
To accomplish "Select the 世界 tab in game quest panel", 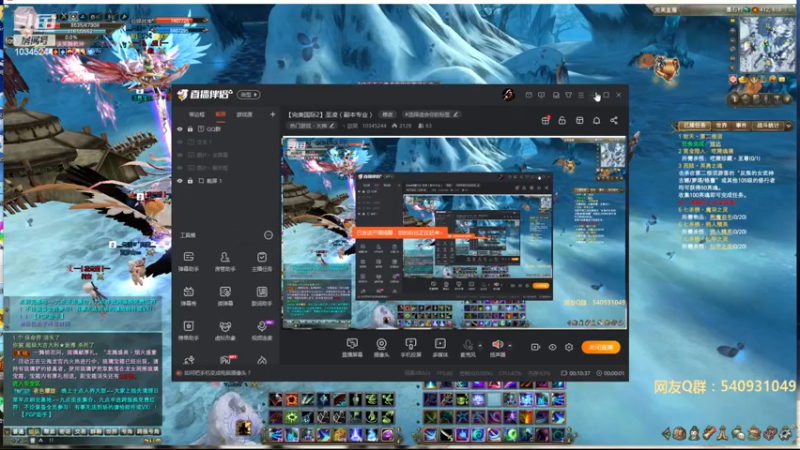I will pos(721,125).
